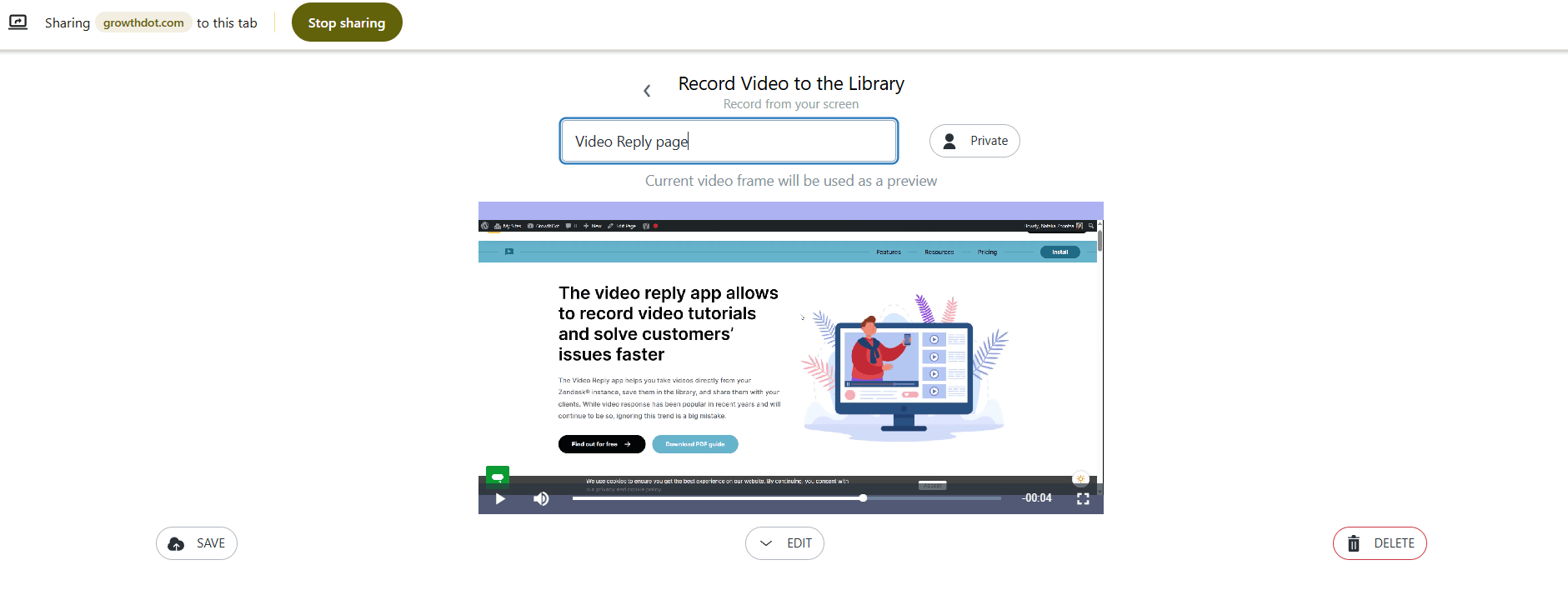Go back with the left chevron arrow

pyautogui.click(x=647, y=91)
